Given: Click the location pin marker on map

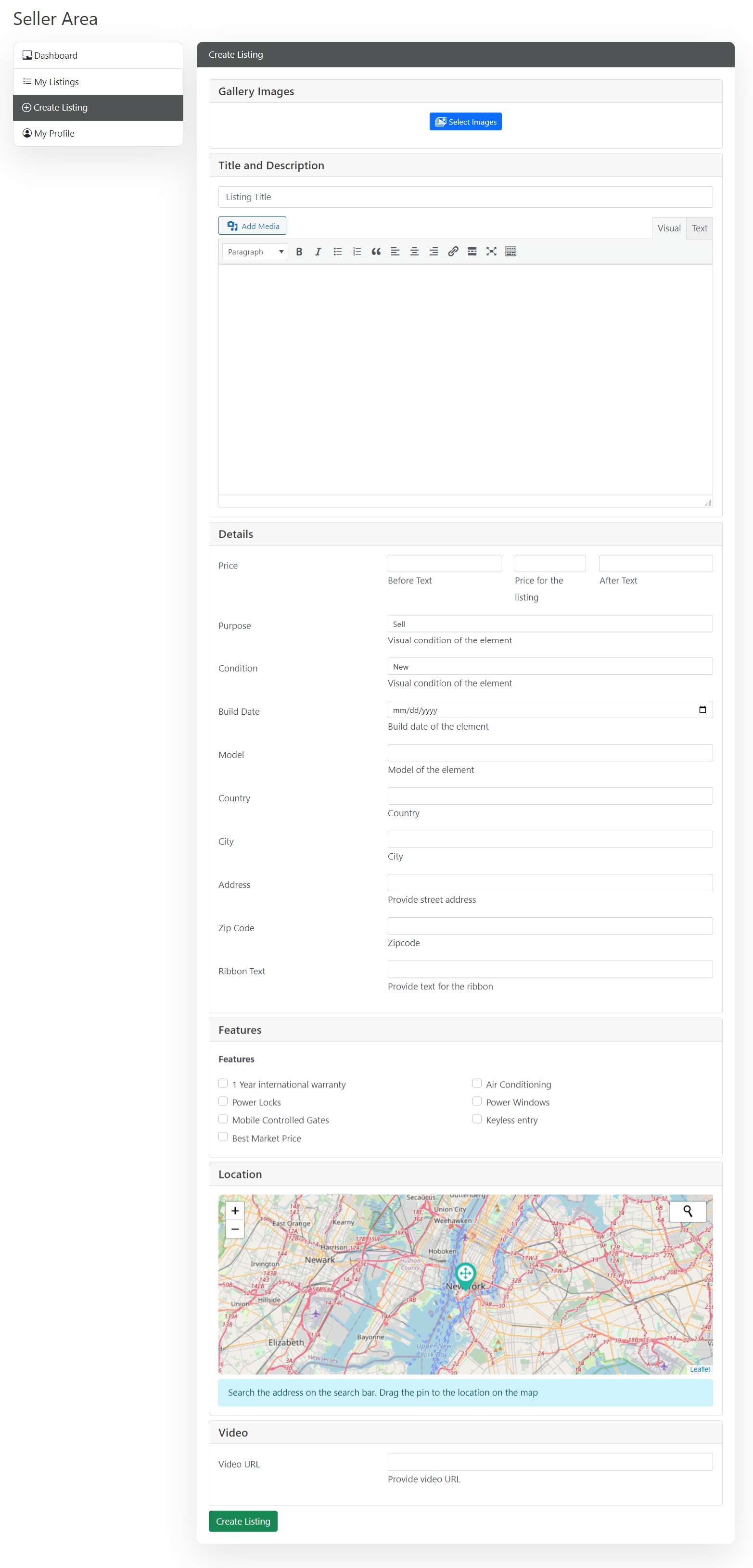Looking at the screenshot, I should 466,1275.
